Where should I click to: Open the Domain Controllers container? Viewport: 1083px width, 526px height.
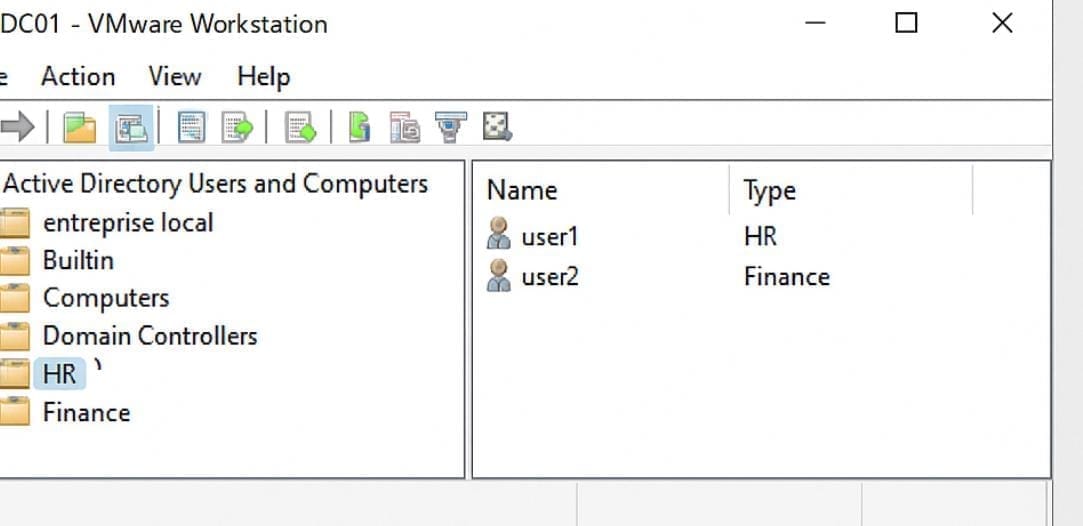coord(149,336)
